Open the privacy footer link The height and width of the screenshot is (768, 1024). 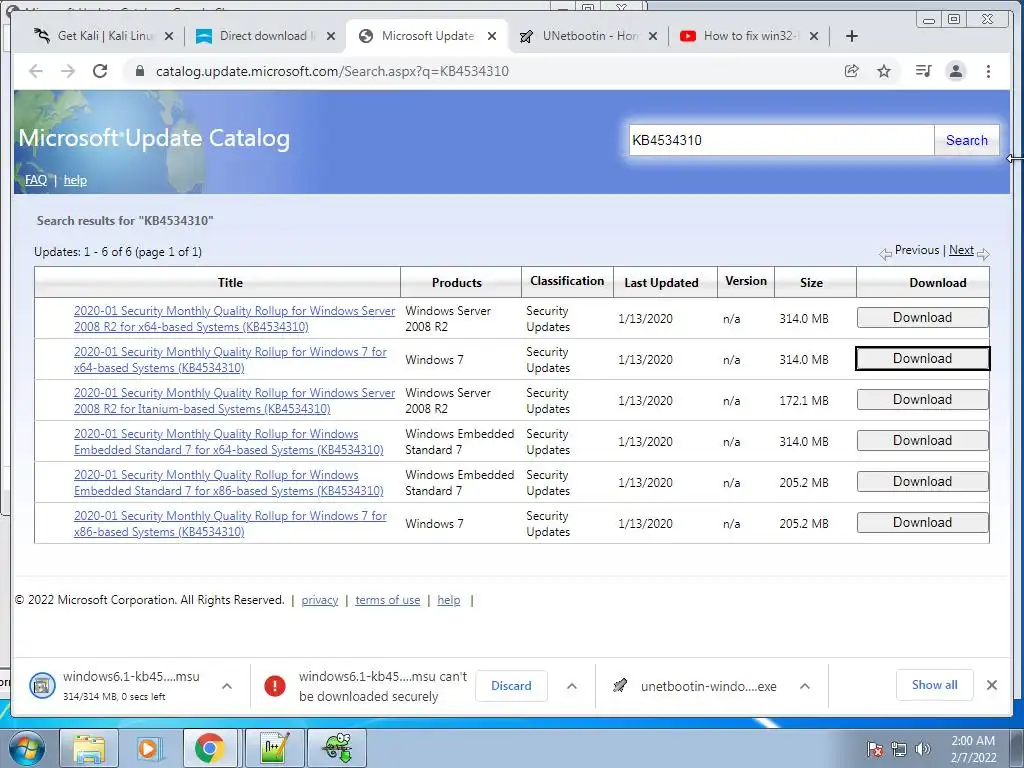coord(319,600)
